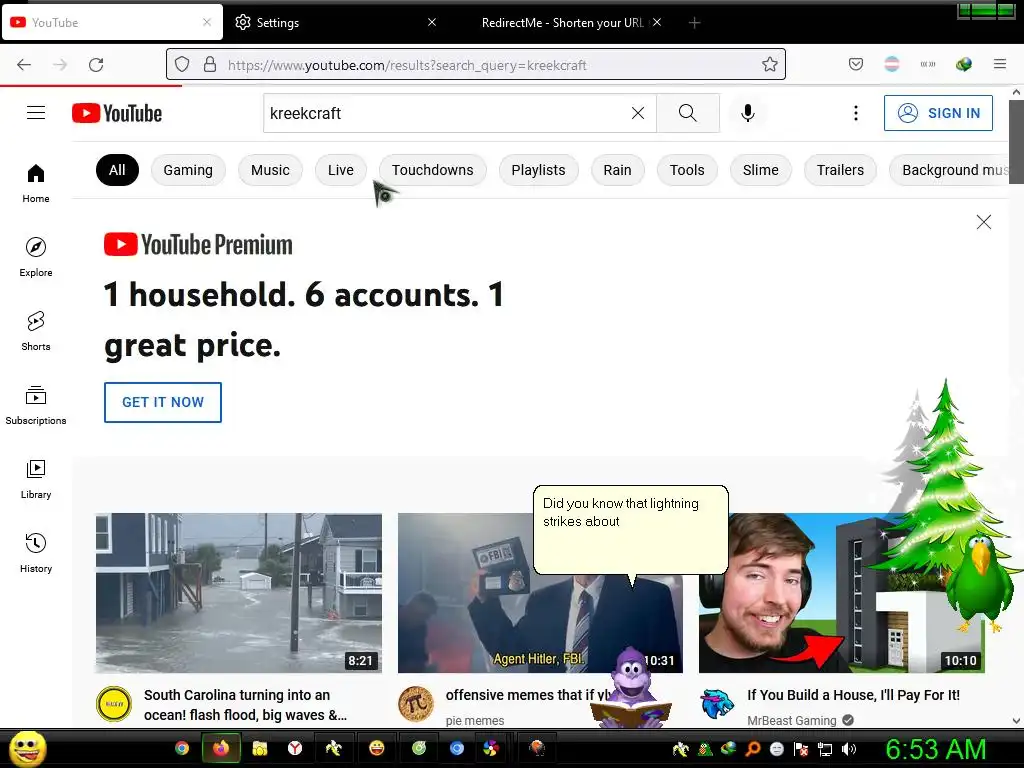Click the smiley Start button

(x=27, y=748)
